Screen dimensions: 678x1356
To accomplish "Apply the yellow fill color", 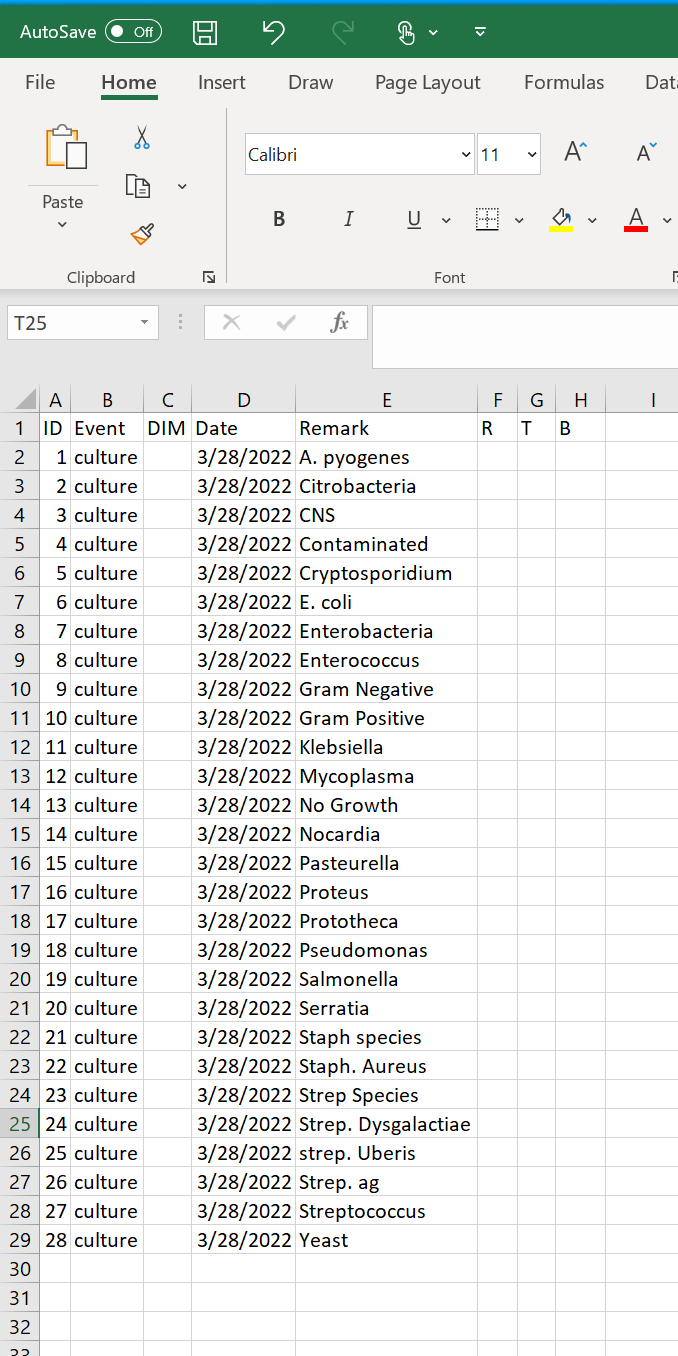I will [561, 219].
